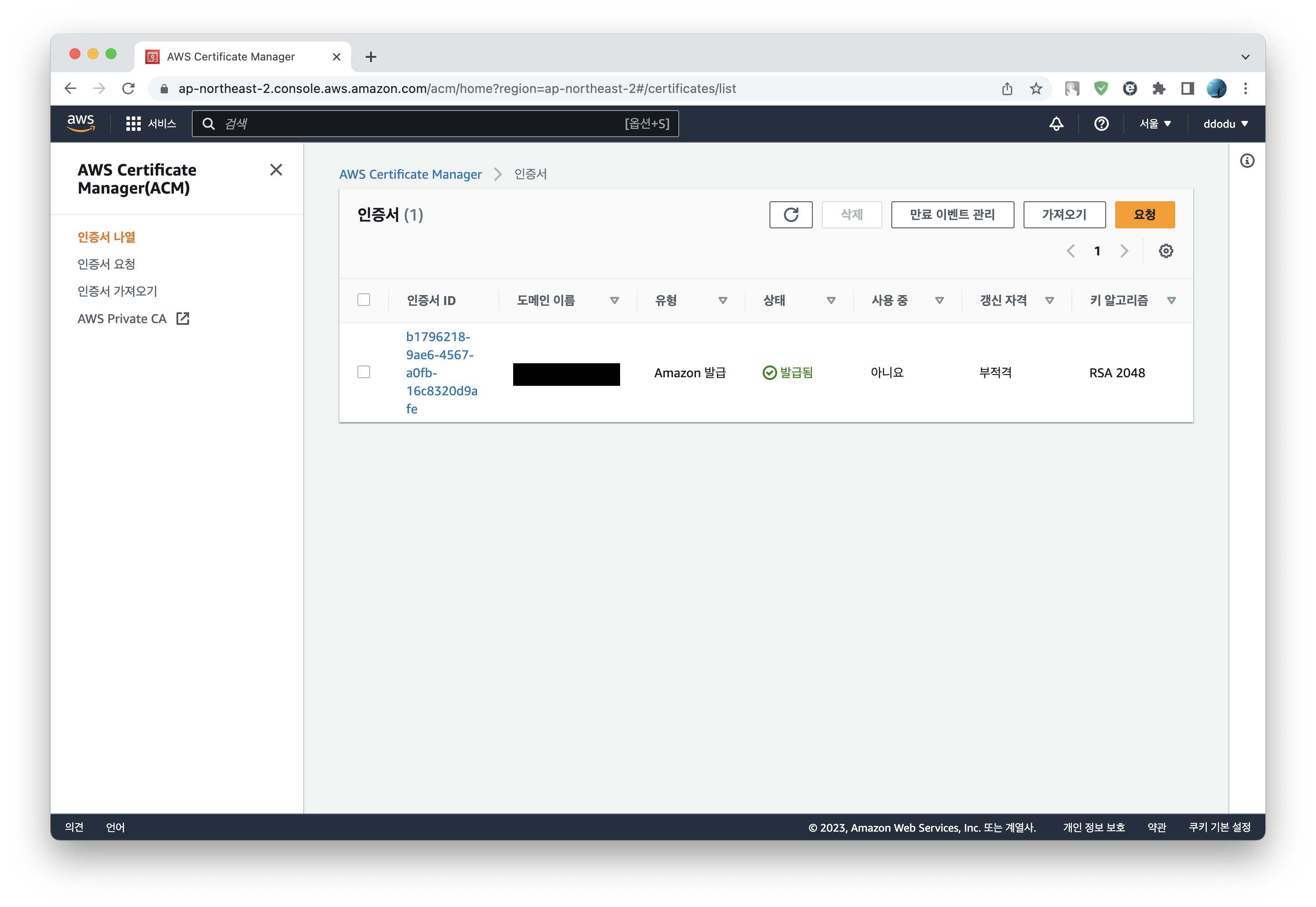The image size is (1316, 907).
Task: Click the AWS logo home icon
Action: point(81,123)
